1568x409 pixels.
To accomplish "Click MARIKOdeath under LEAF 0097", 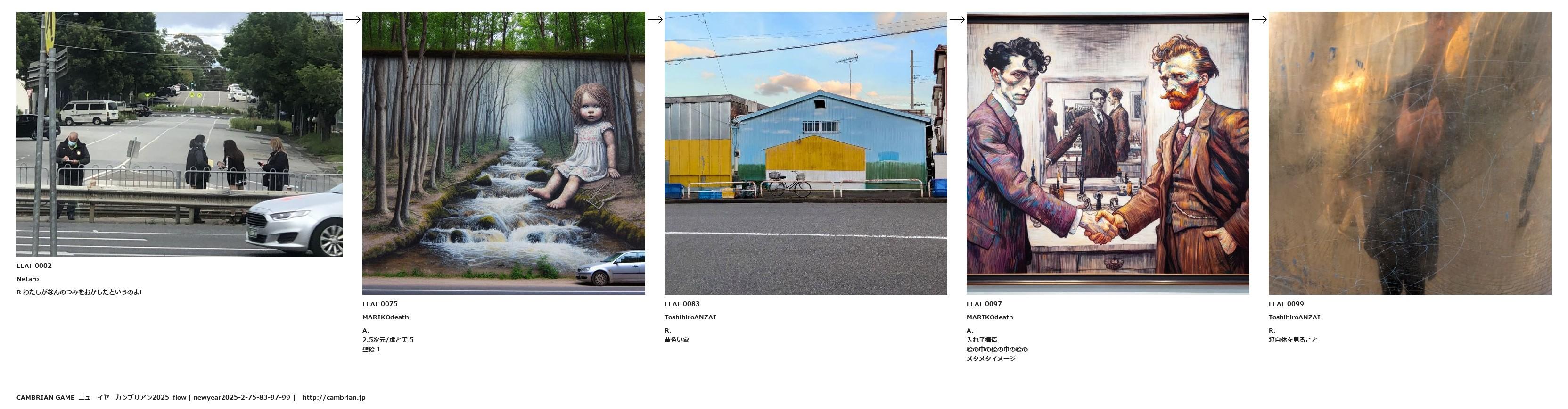I will [x=990, y=317].
